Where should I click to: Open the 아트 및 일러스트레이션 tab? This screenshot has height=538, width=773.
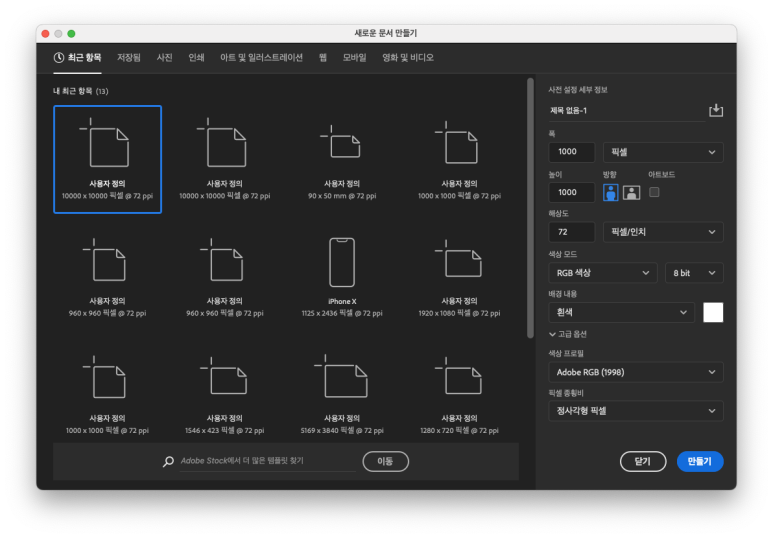261,58
